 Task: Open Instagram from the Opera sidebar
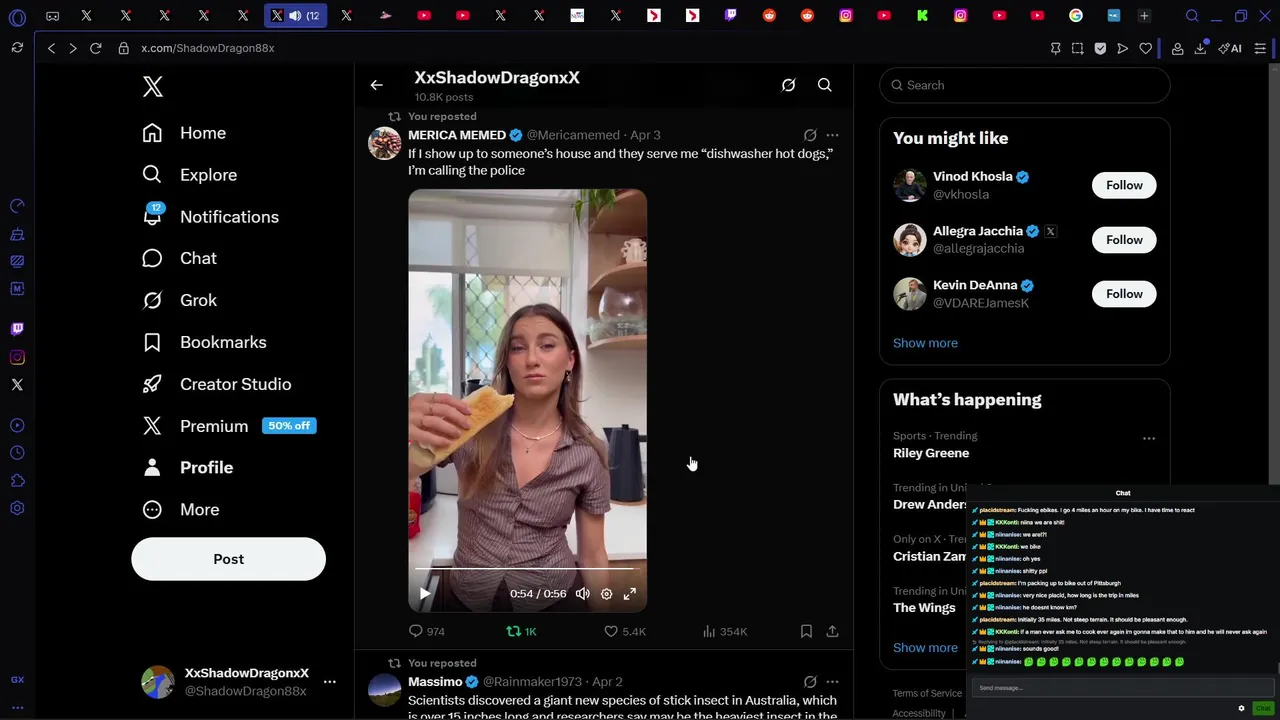(17, 357)
